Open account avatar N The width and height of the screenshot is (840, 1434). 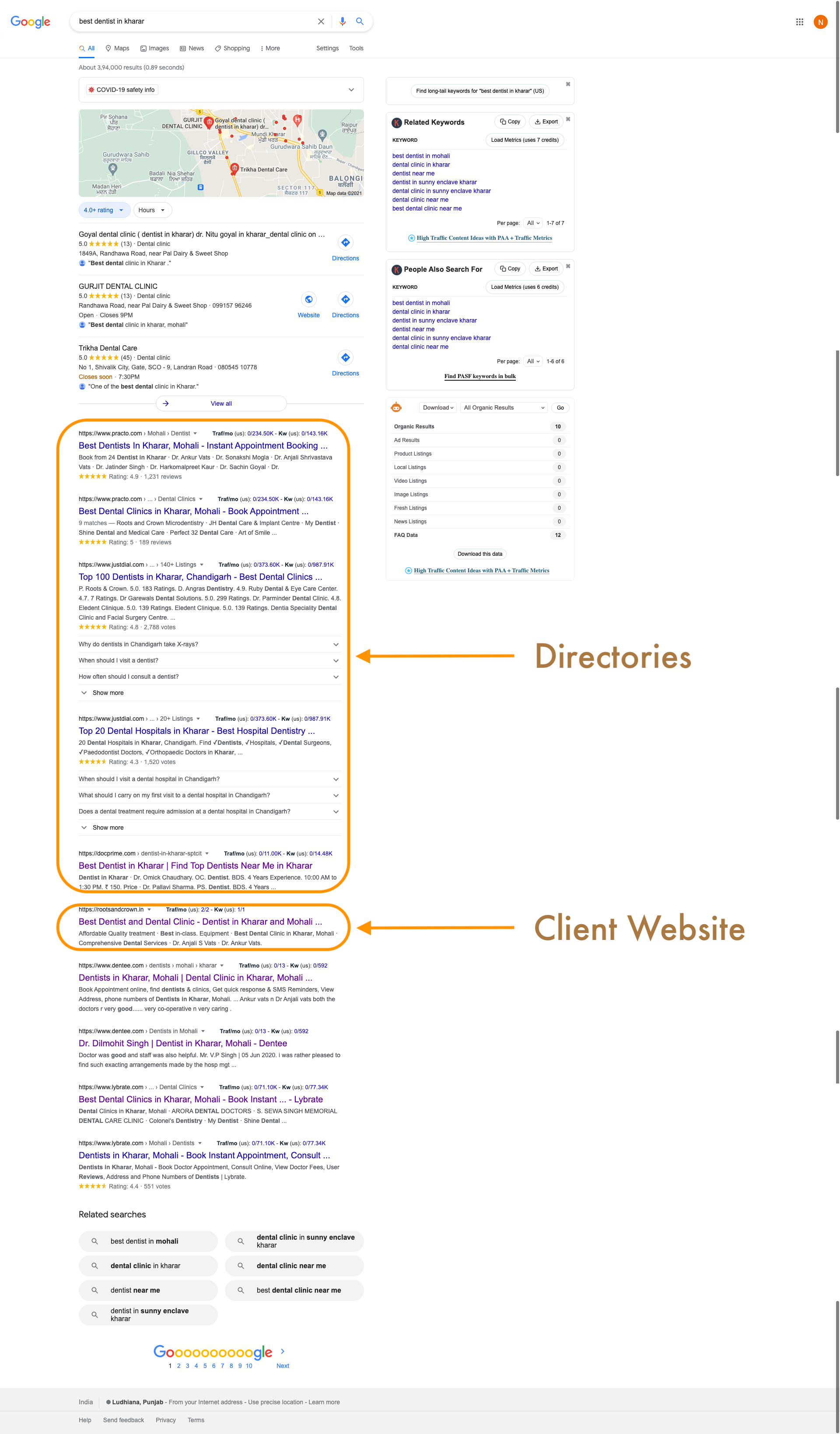(x=820, y=21)
